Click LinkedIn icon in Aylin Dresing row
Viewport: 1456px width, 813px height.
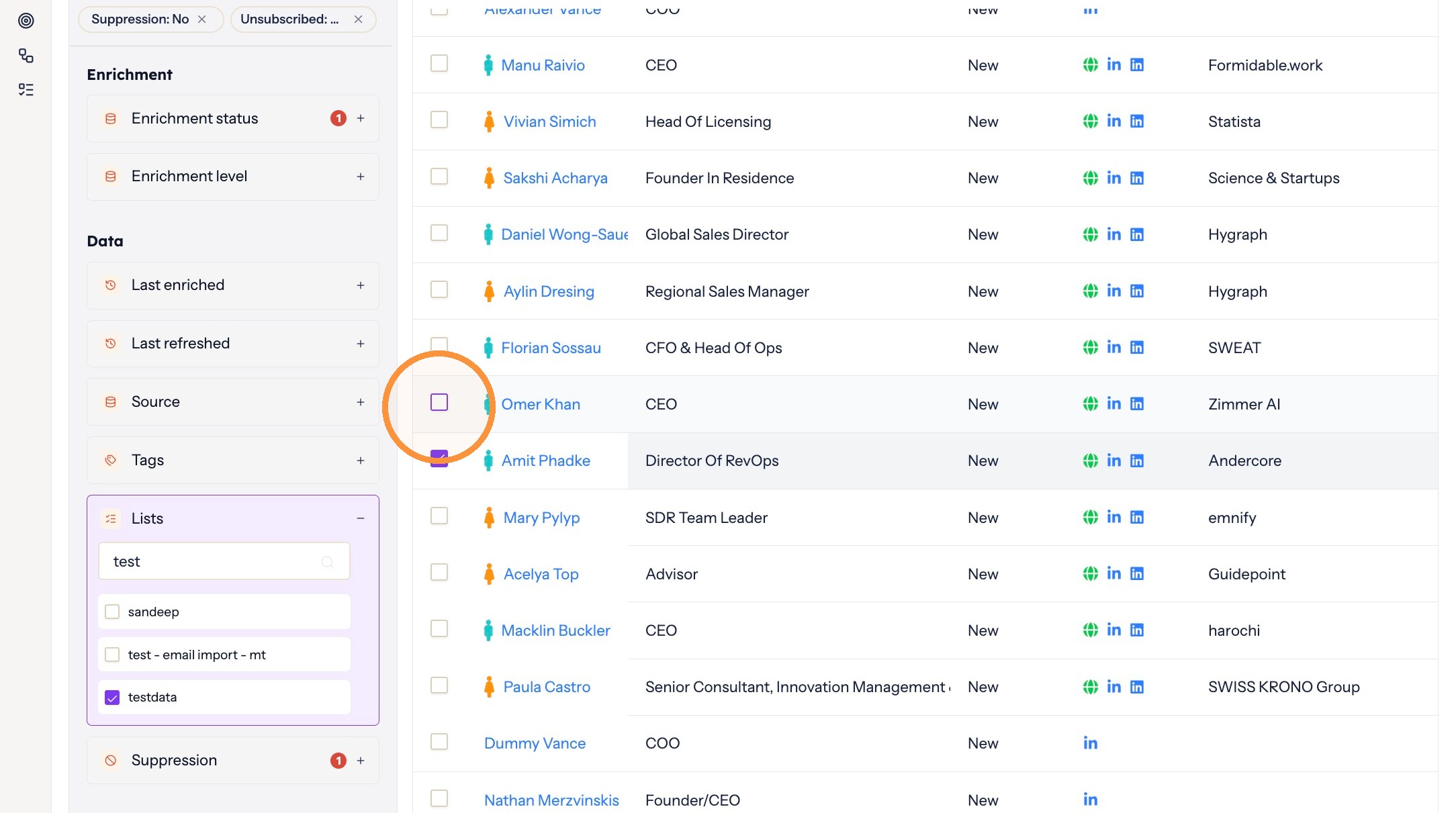coord(1113,291)
